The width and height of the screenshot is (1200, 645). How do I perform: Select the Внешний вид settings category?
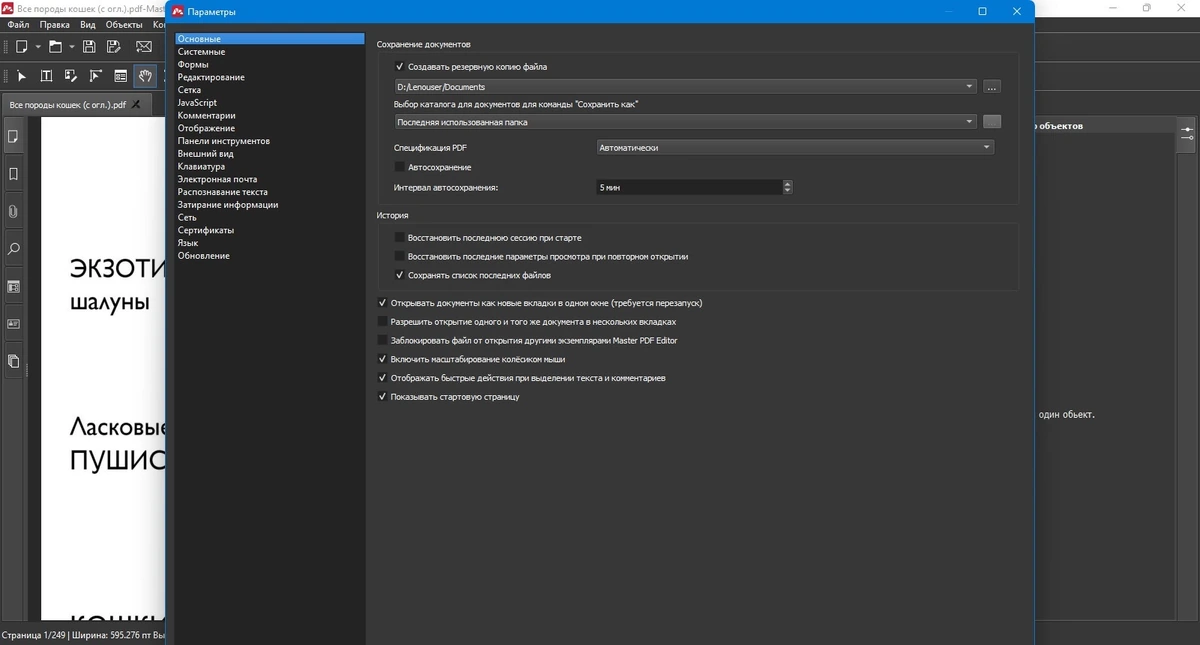click(206, 154)
